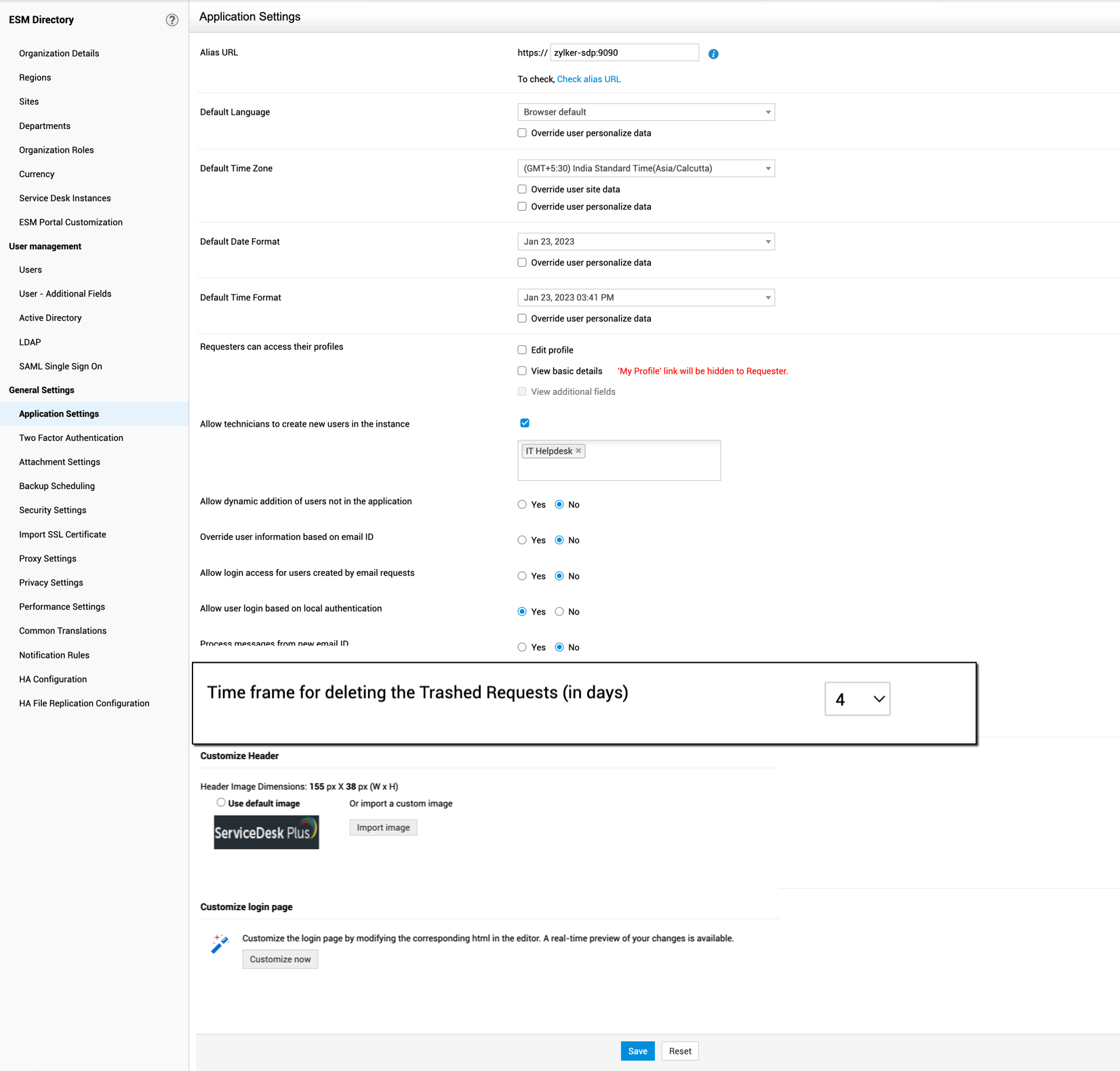Open Security Settings

[53, 510]
